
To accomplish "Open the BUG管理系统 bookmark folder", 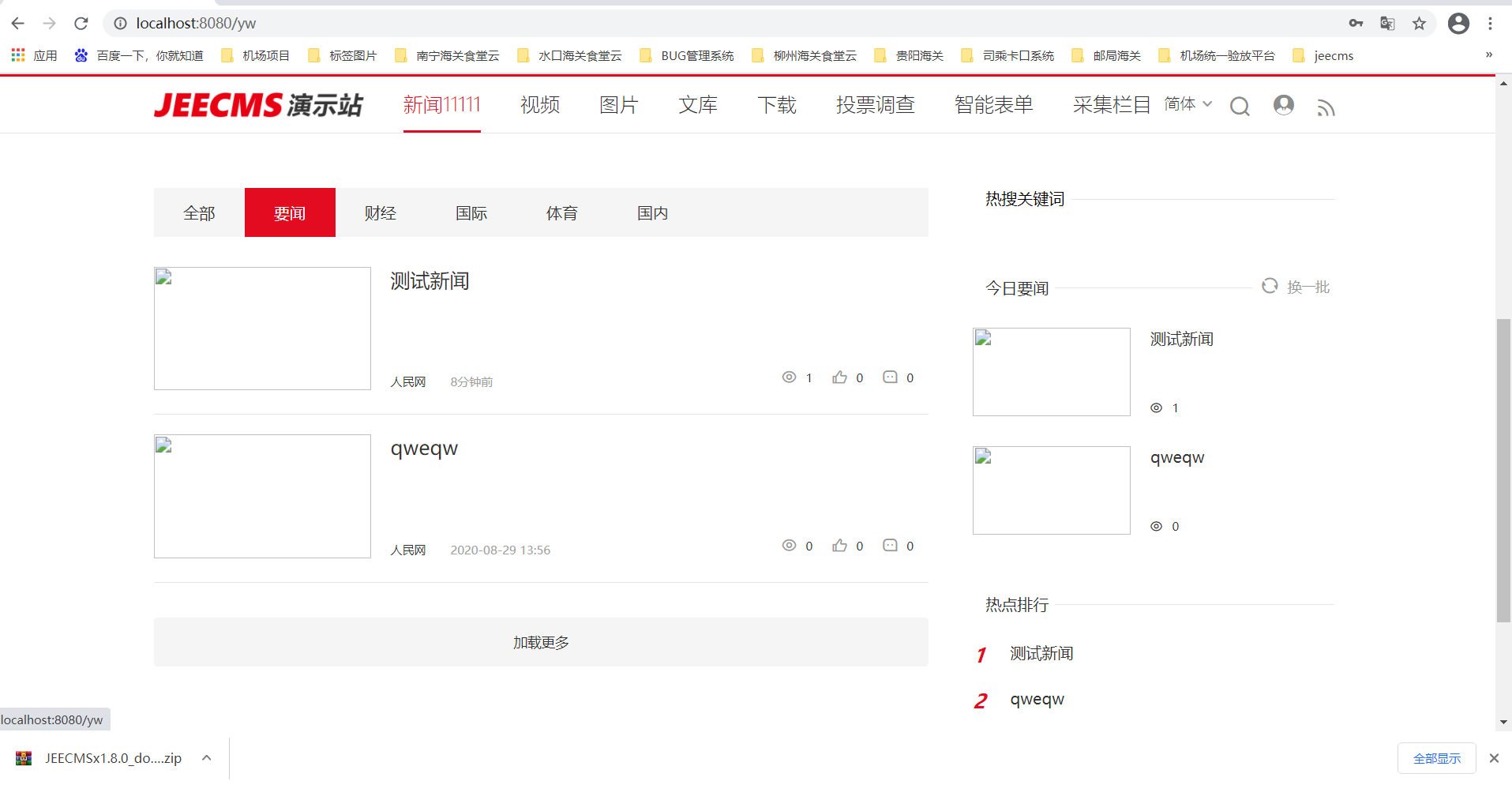I will click(687, 55).
